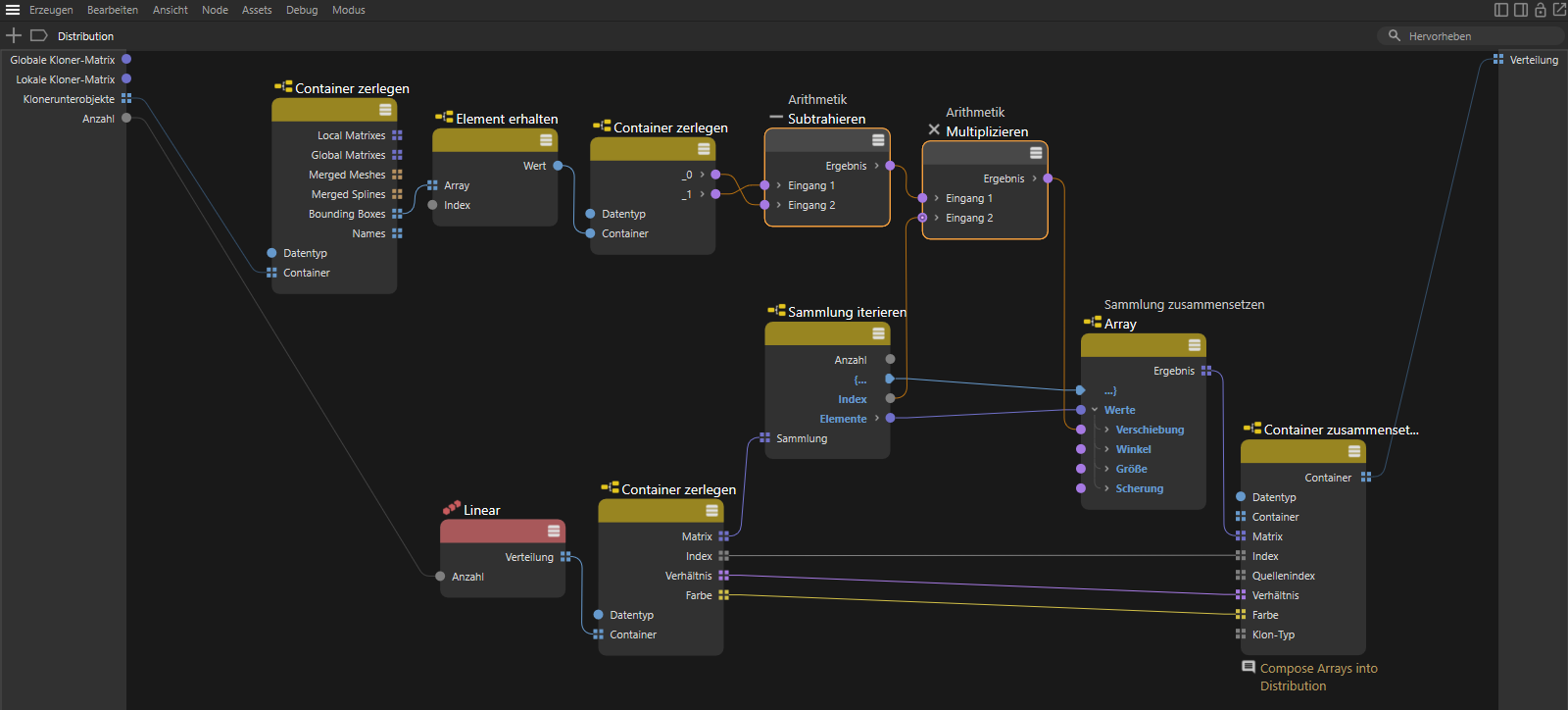Viewport: 1568px width, 710px height.
Task: Toggle the right sidebar panel layout icon
Action: [1521, 10]
